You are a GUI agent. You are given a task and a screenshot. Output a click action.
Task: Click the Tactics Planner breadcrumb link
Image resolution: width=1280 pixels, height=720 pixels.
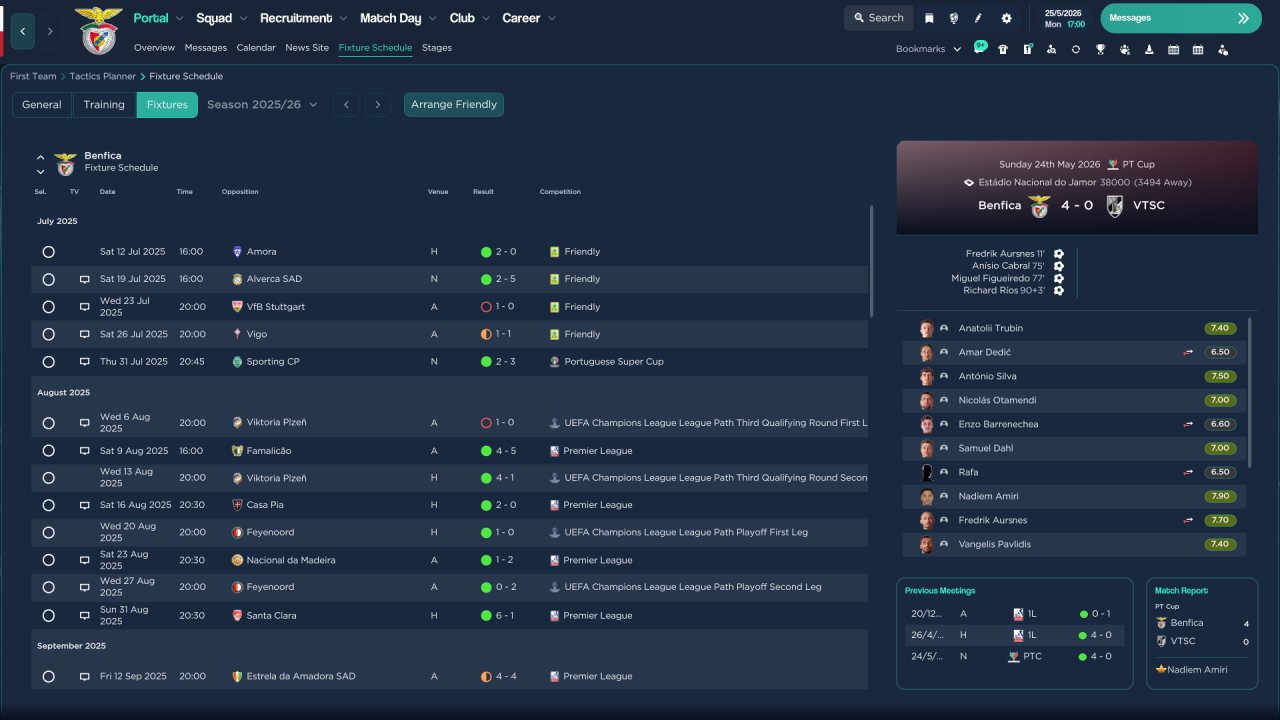[x=103, y=76]
